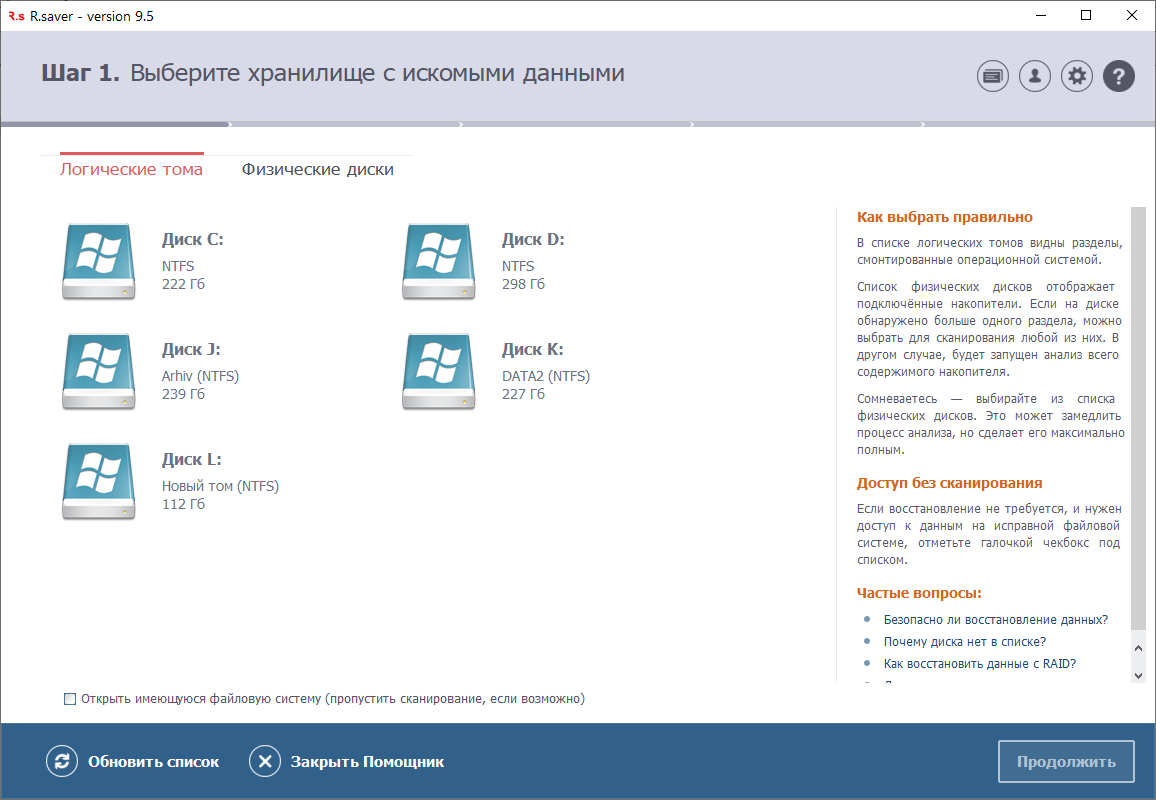Click the help panel scrollbar thumb
The width and height of the screenshot is (1156, 800).
pyautogui.click(x=1138, y=417)
